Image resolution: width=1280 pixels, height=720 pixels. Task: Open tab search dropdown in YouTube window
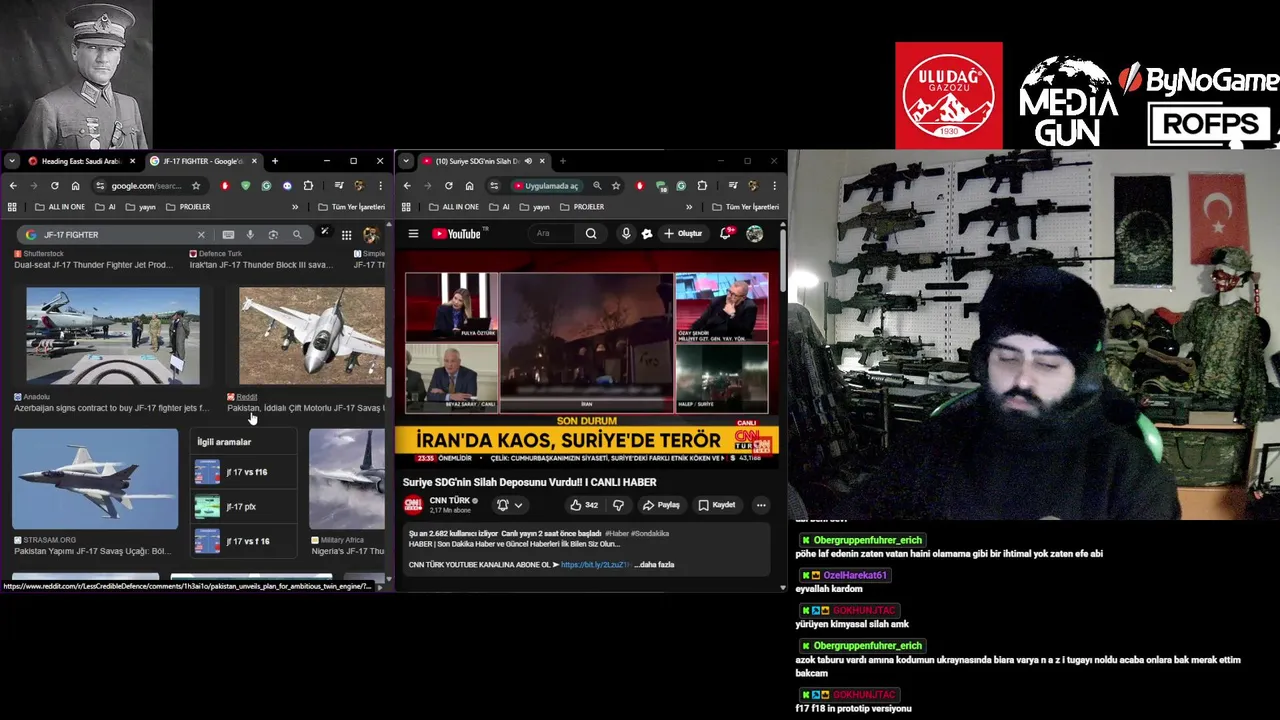406,161
